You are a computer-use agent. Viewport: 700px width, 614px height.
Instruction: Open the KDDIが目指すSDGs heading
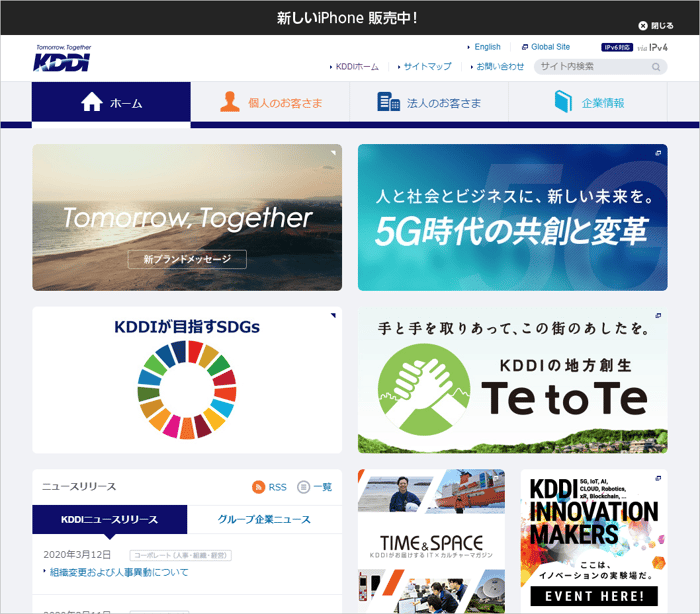187,327
